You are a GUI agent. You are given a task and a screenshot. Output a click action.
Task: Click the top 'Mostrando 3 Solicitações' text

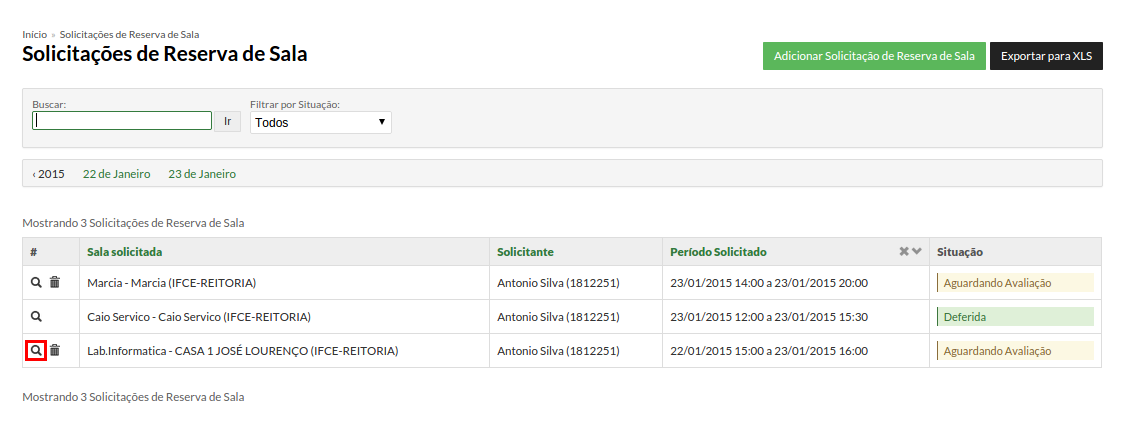pos(133,223)
